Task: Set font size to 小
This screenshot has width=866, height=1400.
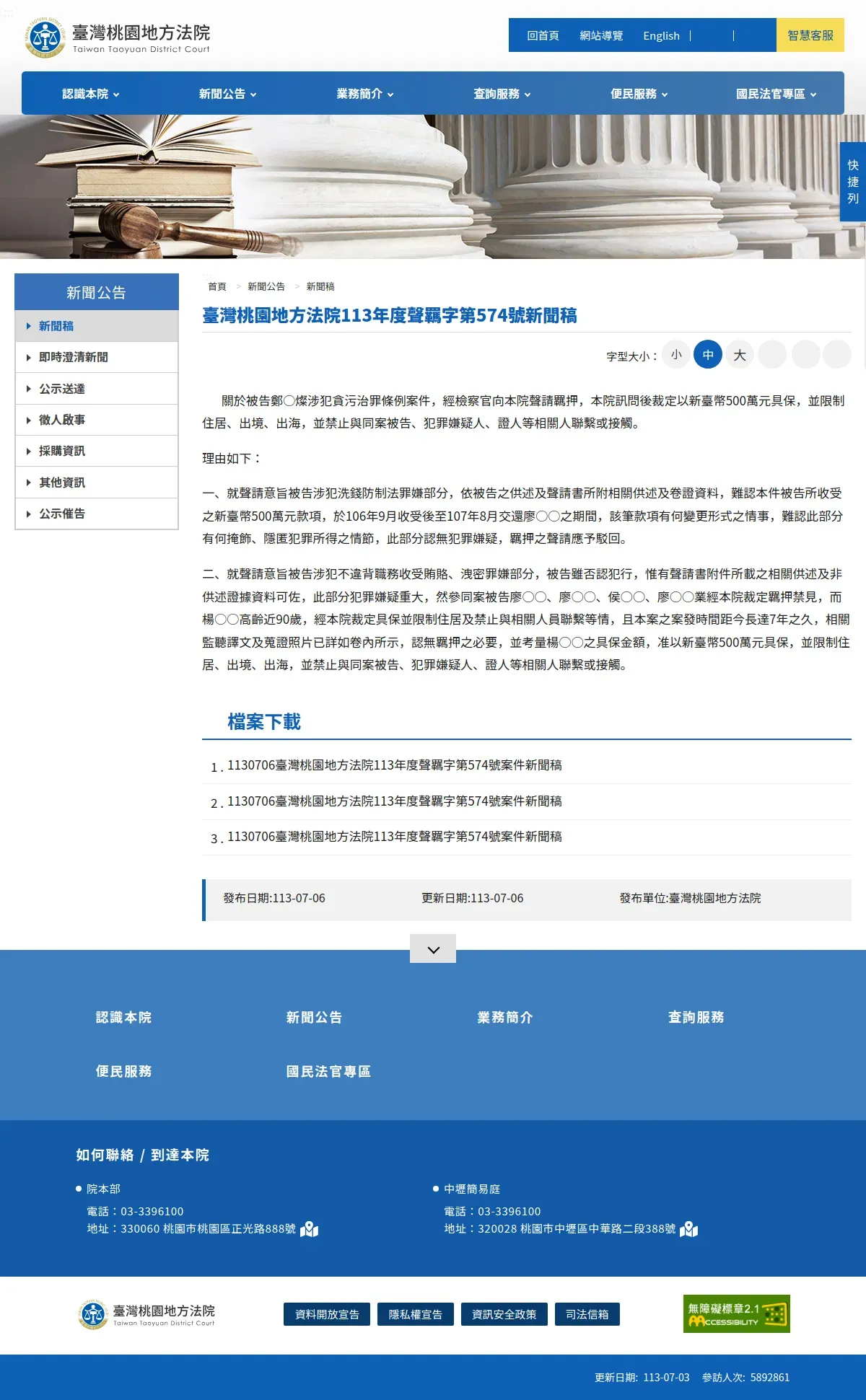Action: click(x=676, y=354)
